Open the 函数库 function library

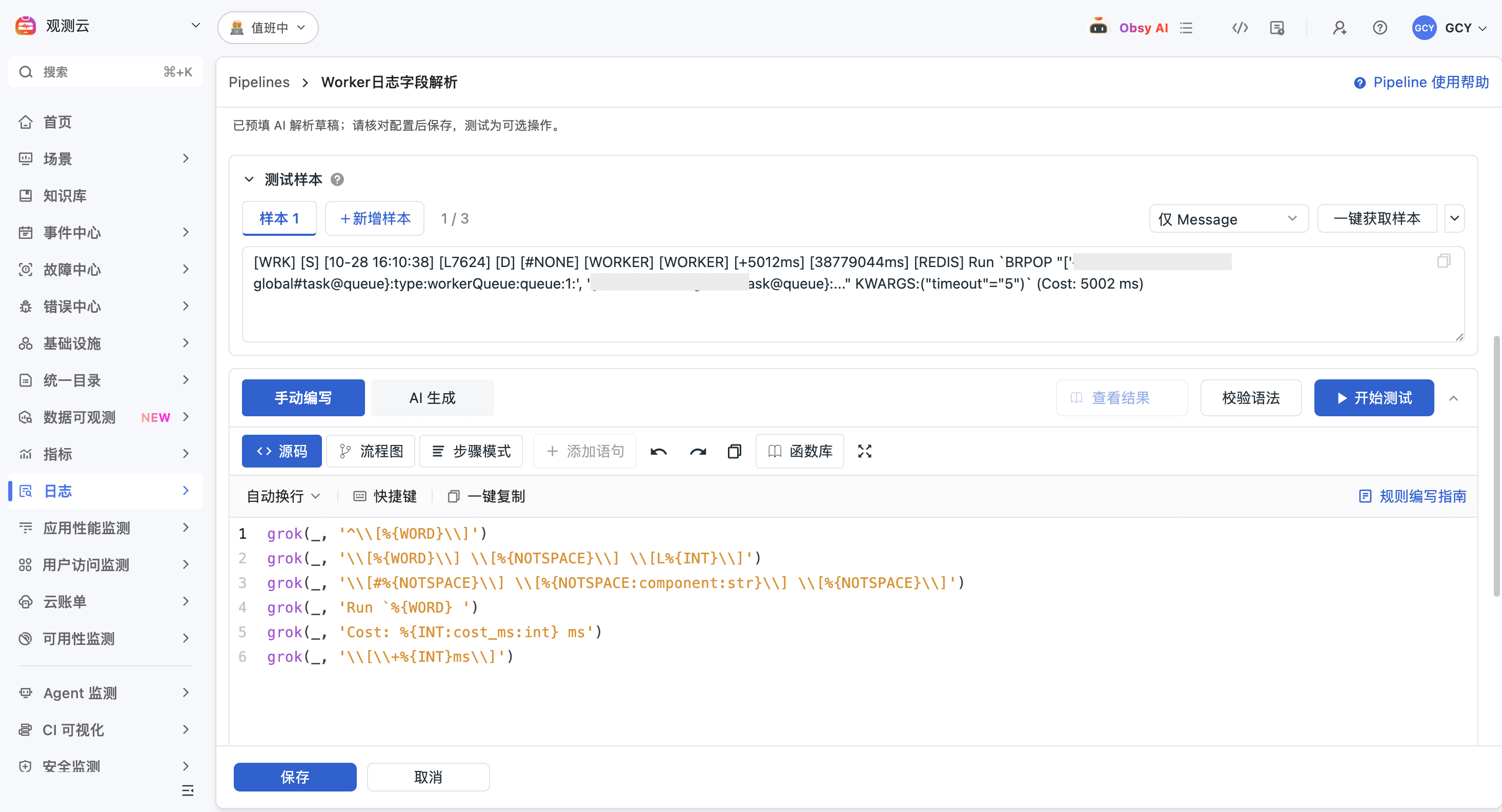tap(799, 451)
